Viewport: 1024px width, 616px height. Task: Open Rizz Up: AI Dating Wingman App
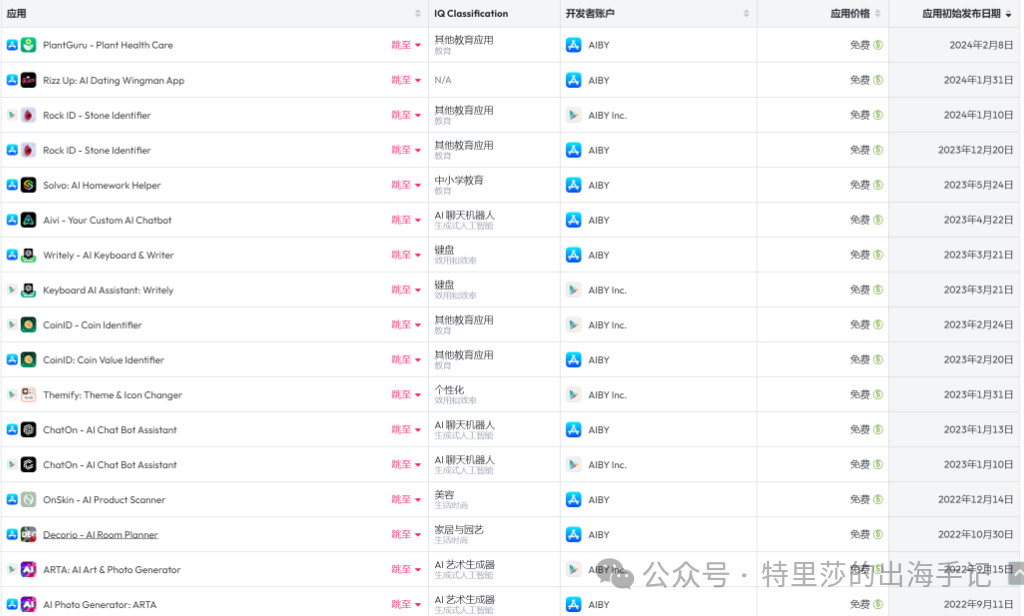(114, 80)
